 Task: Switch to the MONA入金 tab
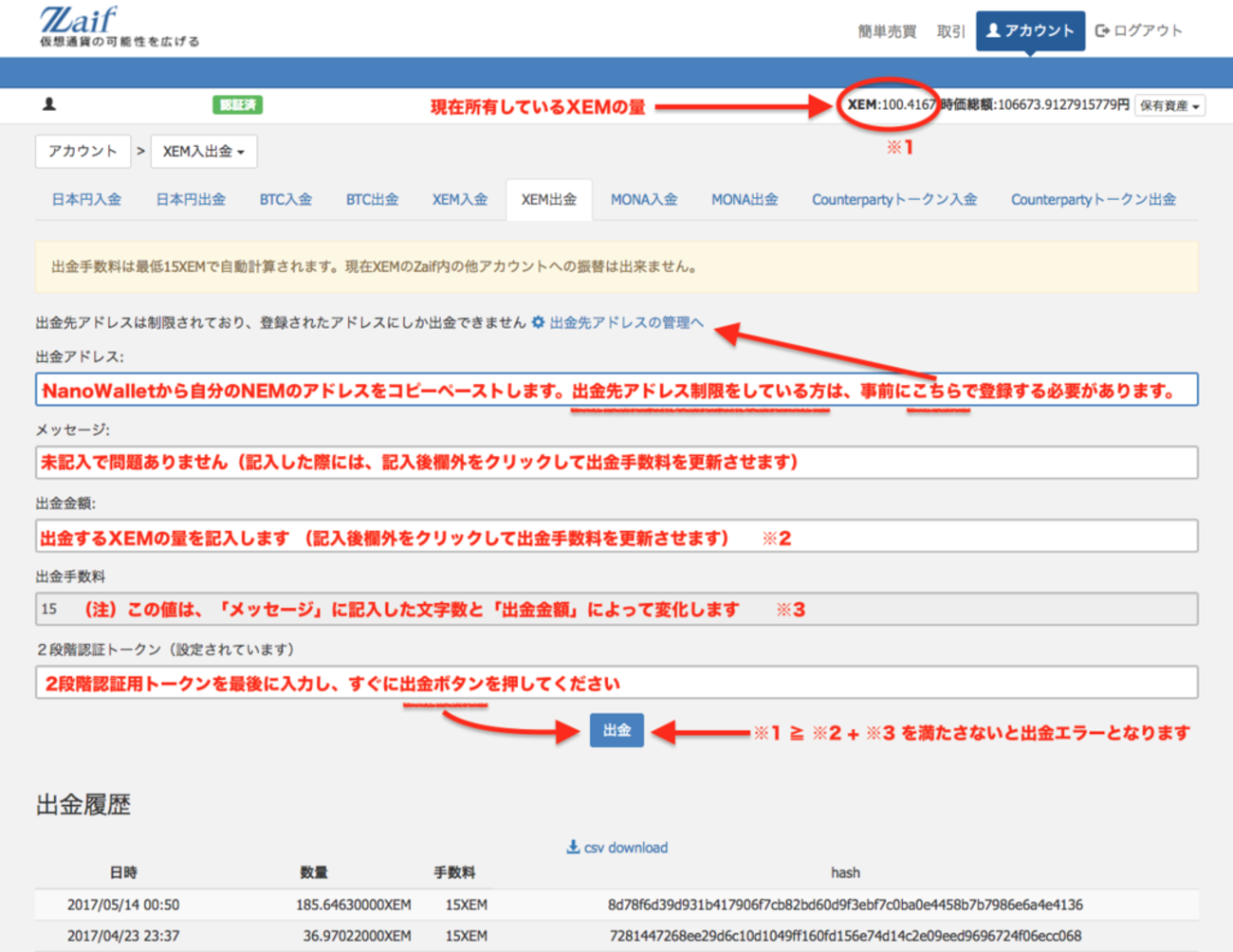[644, 200]
